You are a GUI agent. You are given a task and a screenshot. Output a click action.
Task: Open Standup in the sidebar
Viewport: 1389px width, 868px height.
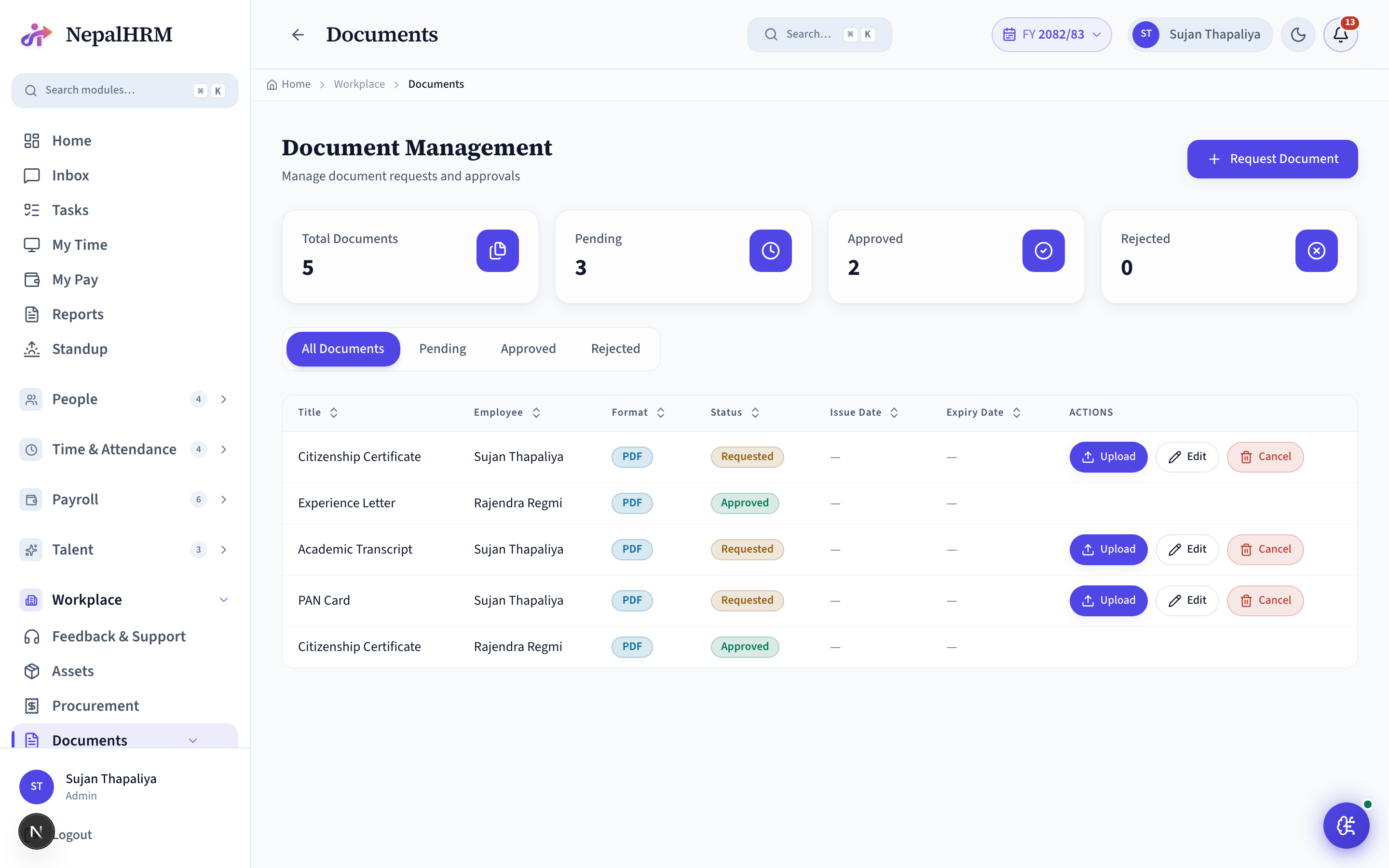[x=124, y=349]
